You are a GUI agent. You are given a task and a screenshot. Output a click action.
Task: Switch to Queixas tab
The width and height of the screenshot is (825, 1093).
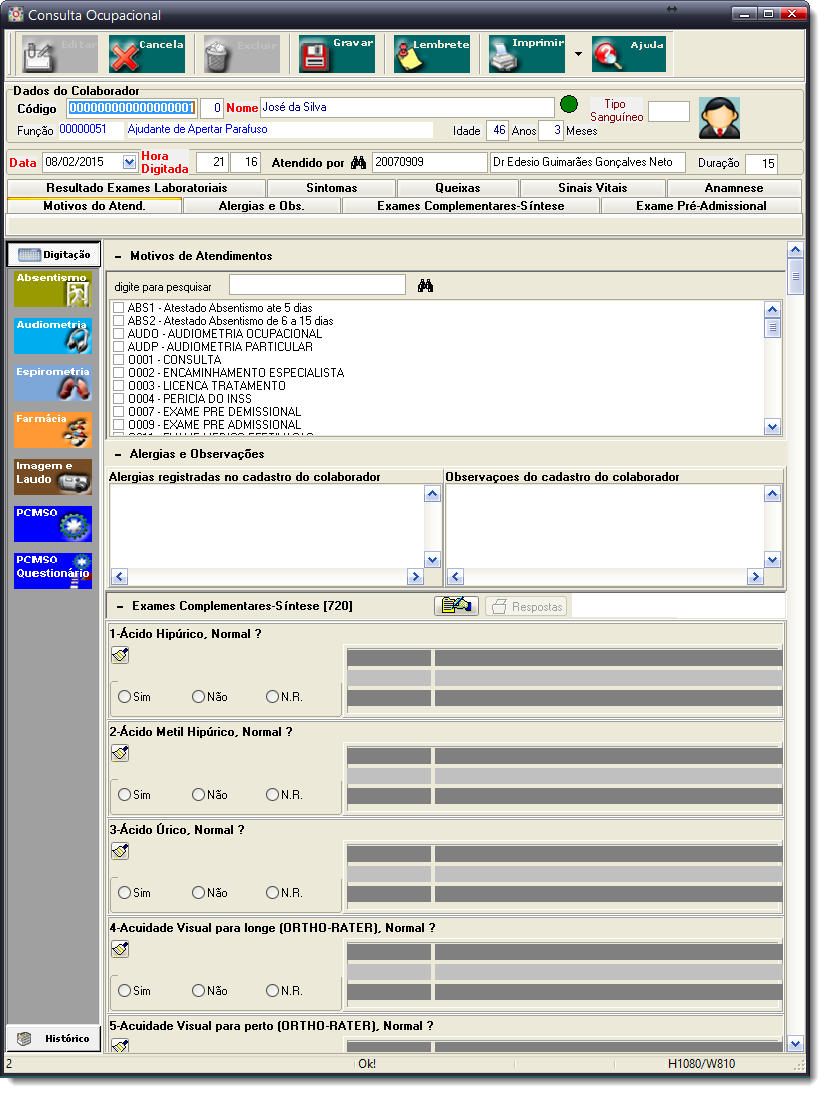click(x=458, y=188)
